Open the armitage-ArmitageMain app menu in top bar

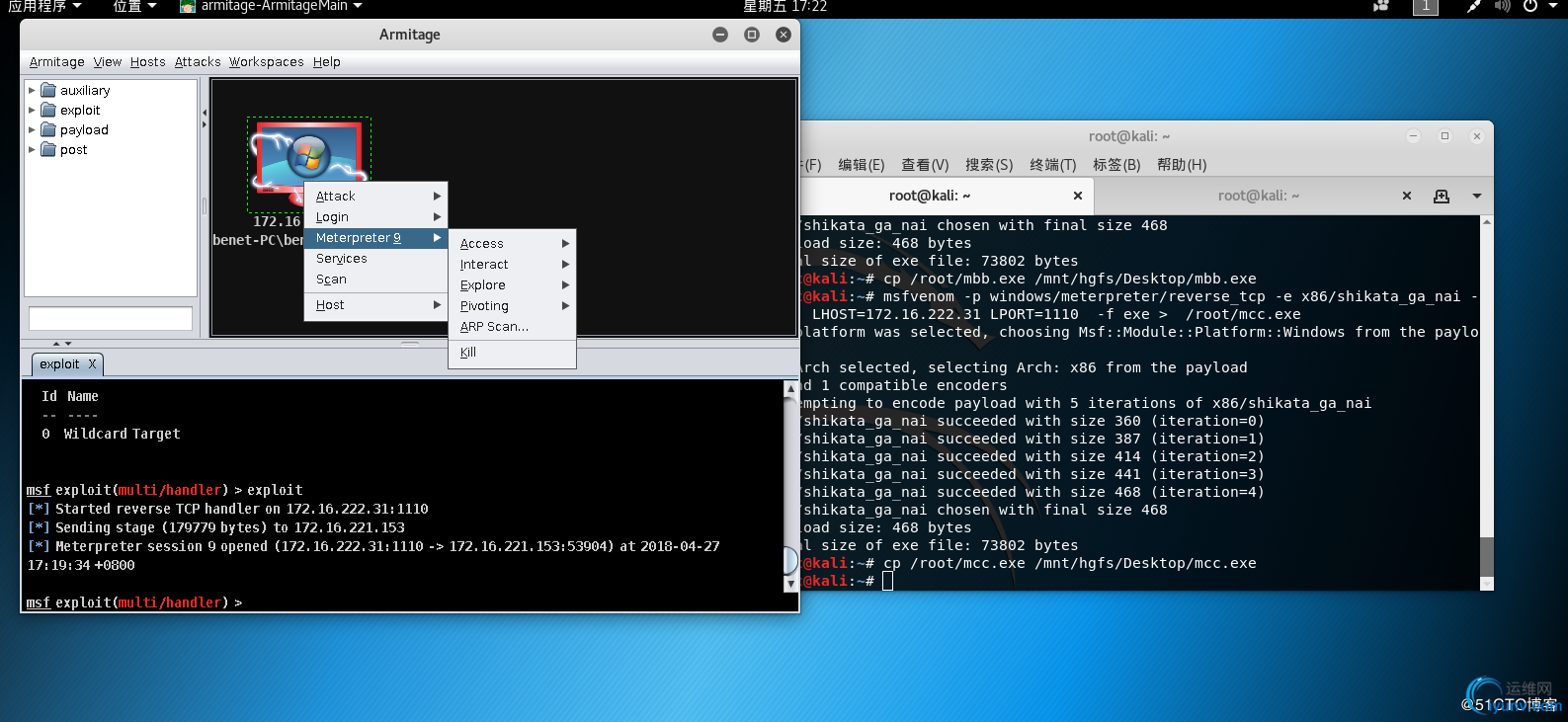(272, 6)
